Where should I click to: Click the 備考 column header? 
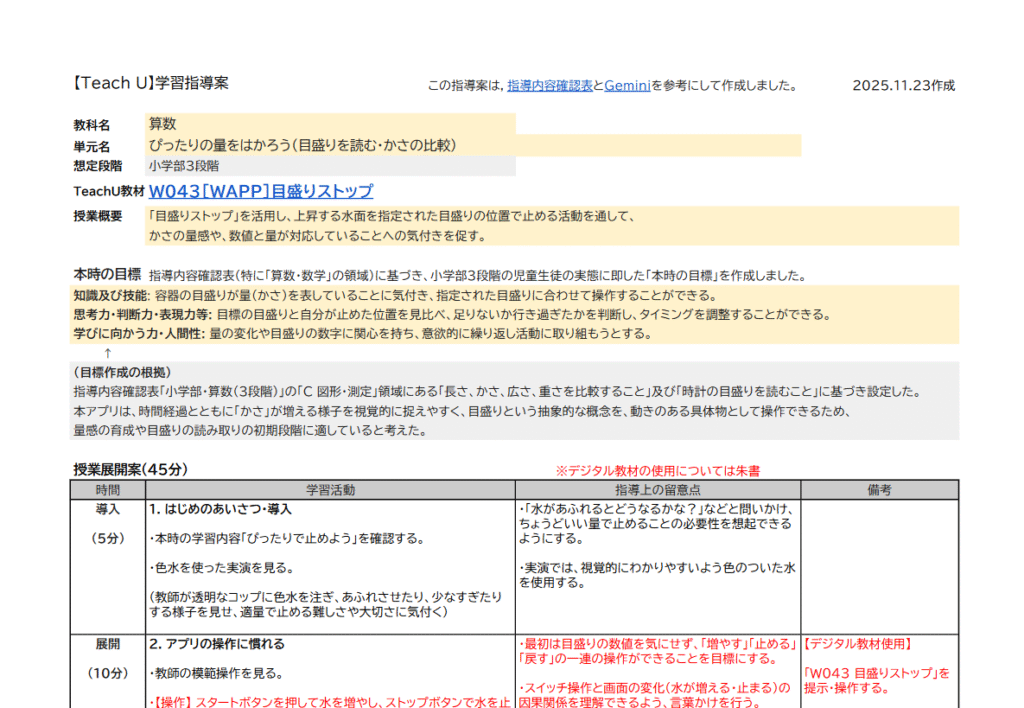[879, 490]
